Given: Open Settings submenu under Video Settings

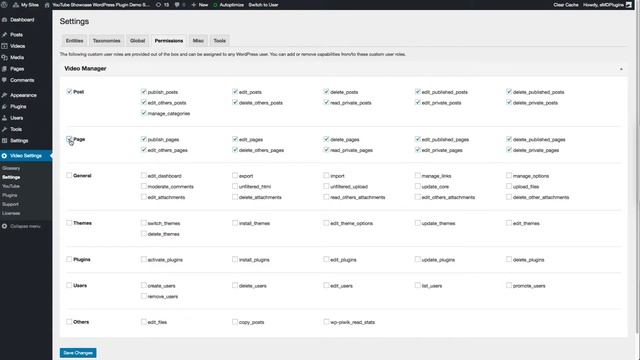Looking at the screenshot, I should 11,177.
